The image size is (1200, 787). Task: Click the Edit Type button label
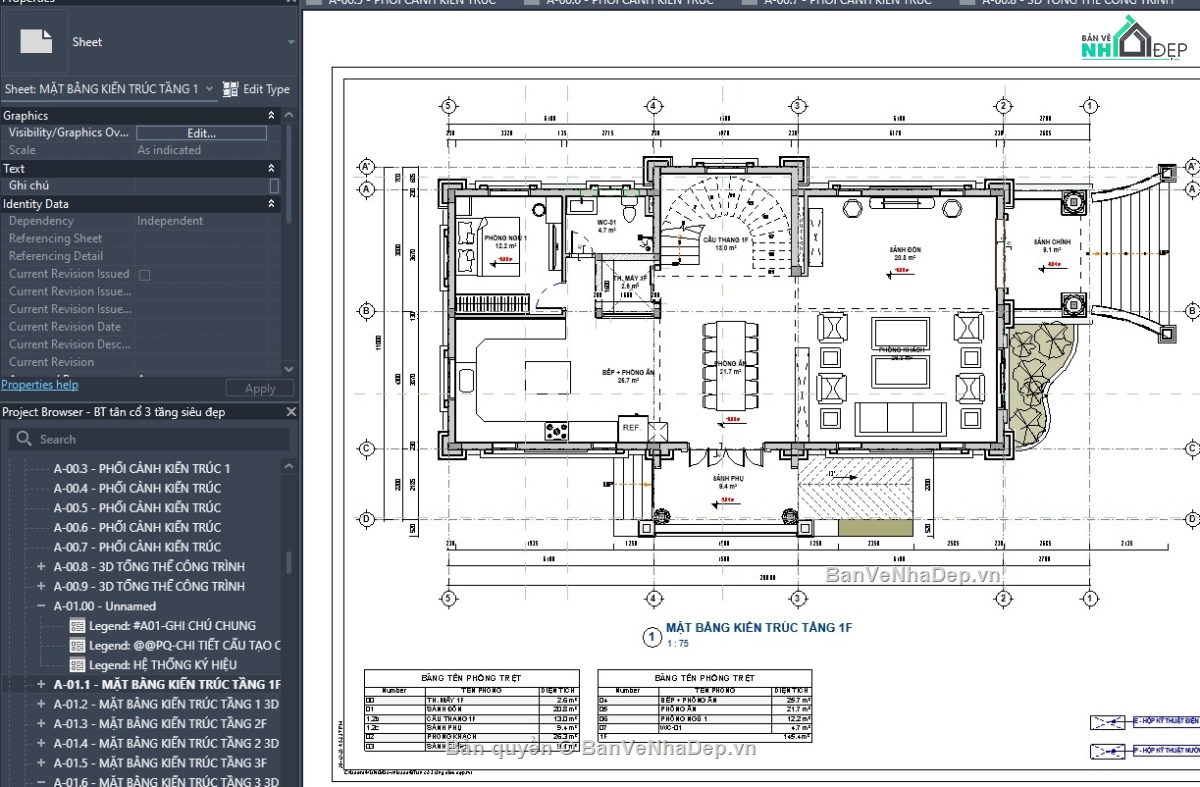(x=266, y=89)
